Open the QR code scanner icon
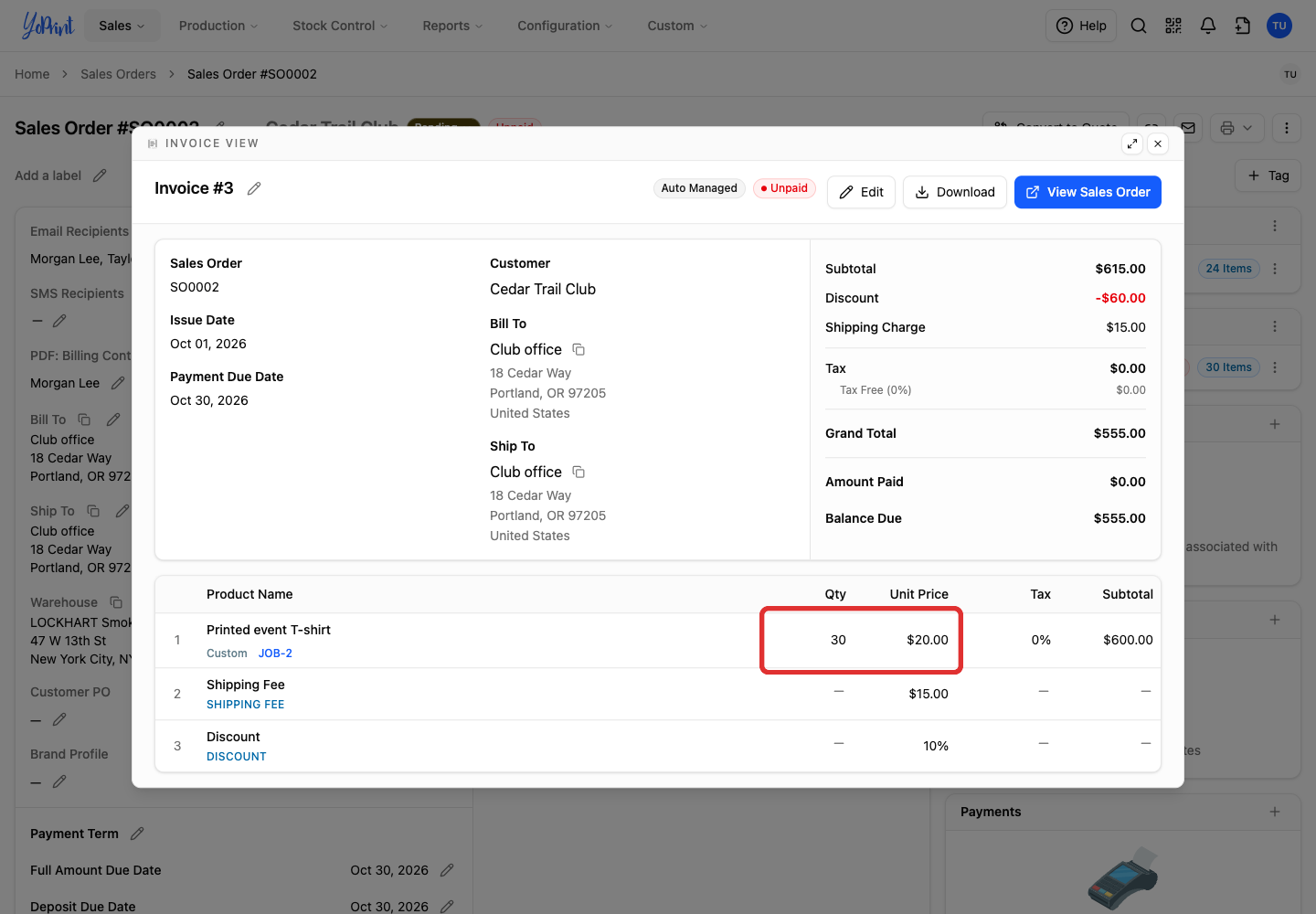The height and width of the screenshot is (914, 1316). [x=1173, y=26]
